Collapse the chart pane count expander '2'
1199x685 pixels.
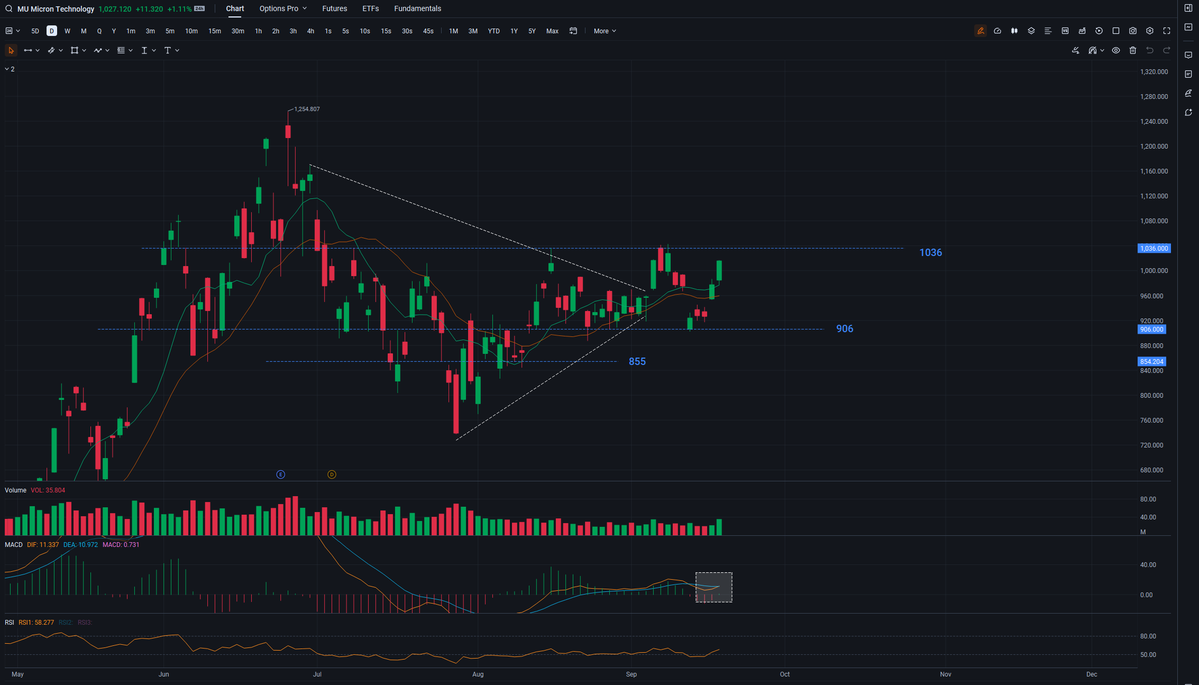9,69
